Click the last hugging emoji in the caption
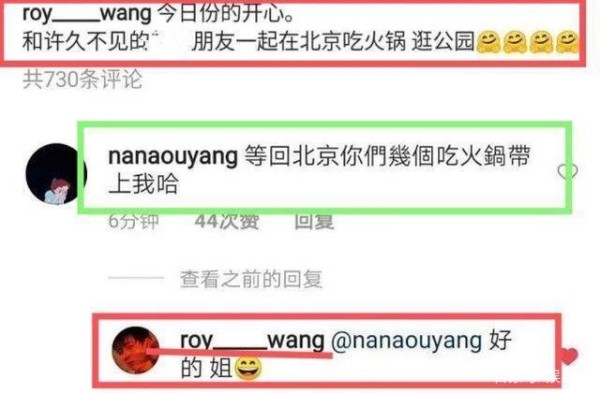The width and height of the screenshot is (600, 393). click(567, 42)
